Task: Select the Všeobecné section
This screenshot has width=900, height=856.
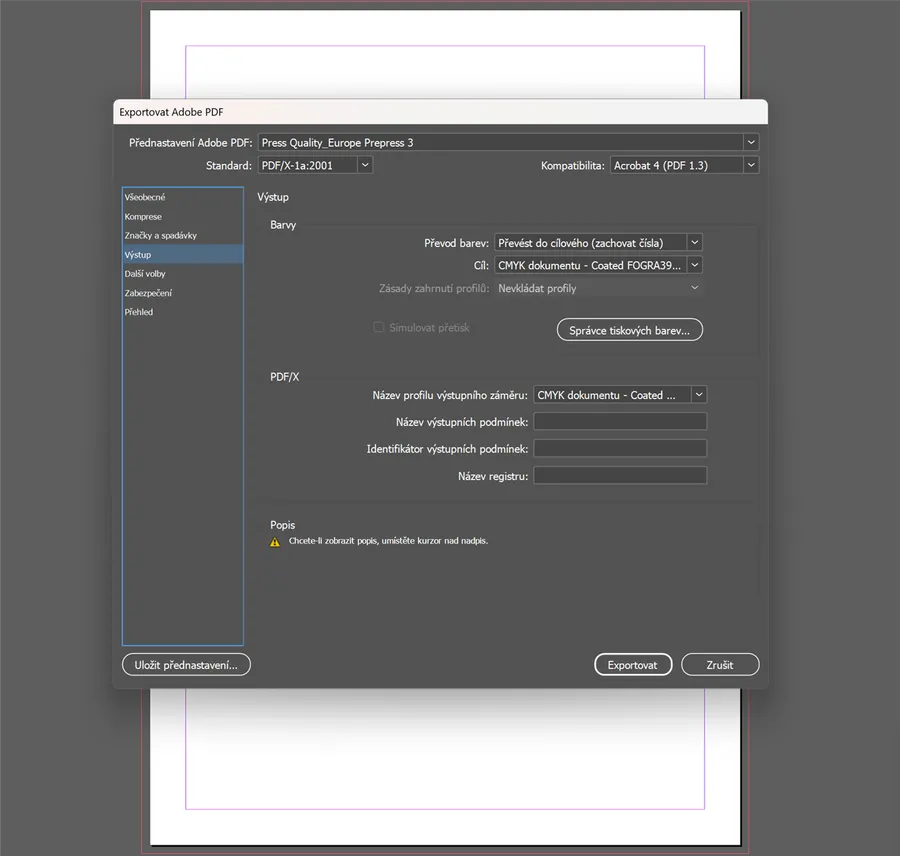Action: [183, 197]
